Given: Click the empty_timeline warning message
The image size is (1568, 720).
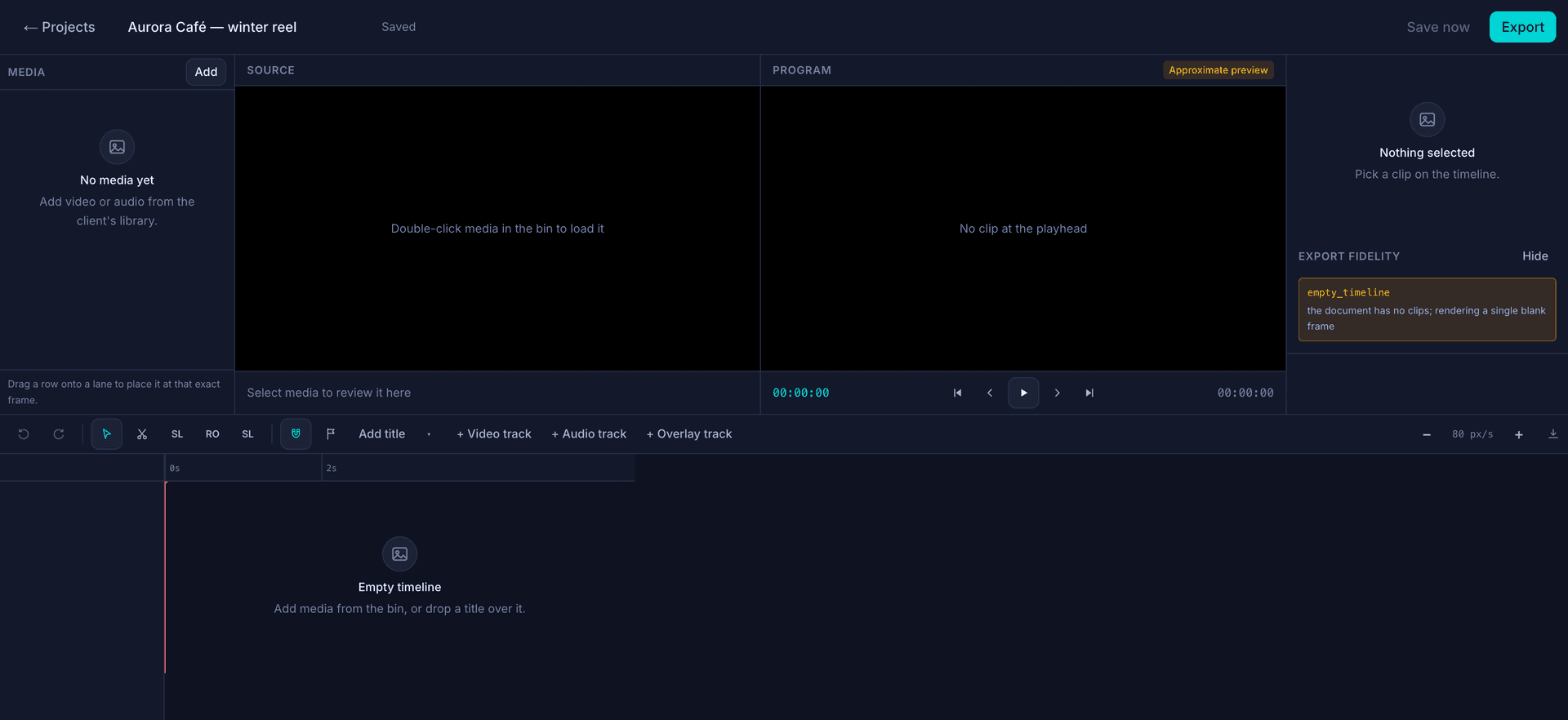Looking at the screenshot, I should [1427, 309].
